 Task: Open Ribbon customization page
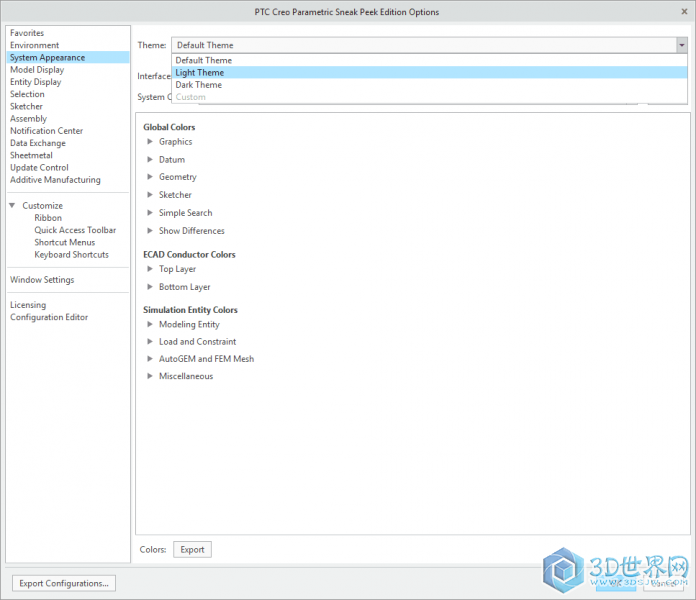pyautogui.click(x=48, y=218)
